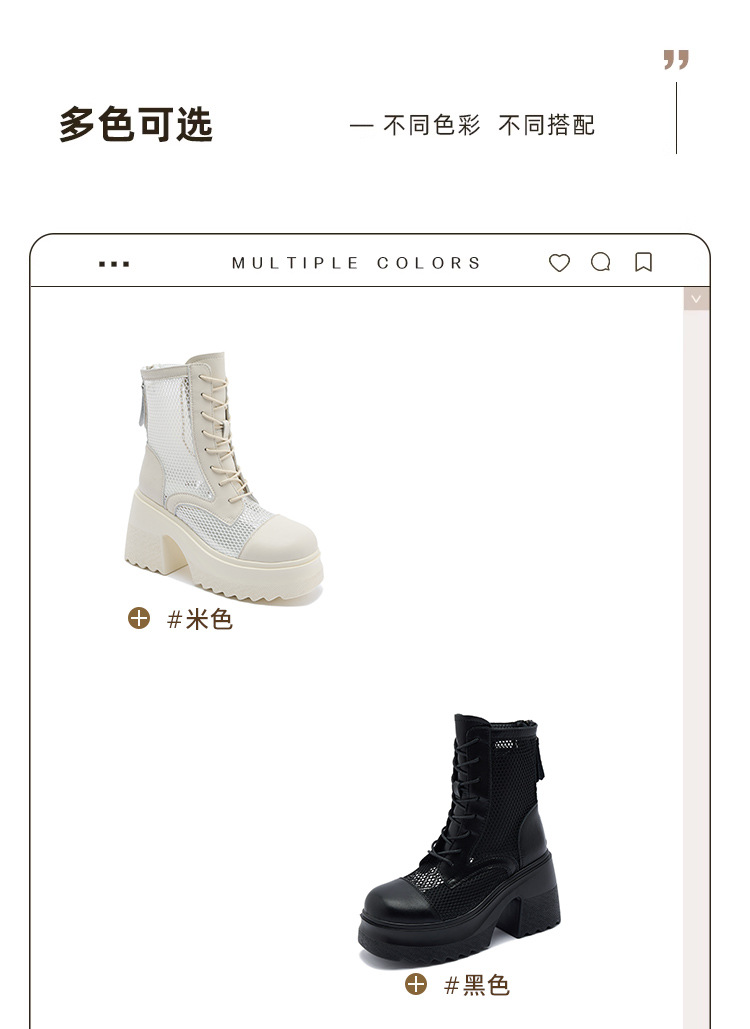Open the three-dot more menu
The height and width of the screenshot is (1029, 750).
pos(114,264)
